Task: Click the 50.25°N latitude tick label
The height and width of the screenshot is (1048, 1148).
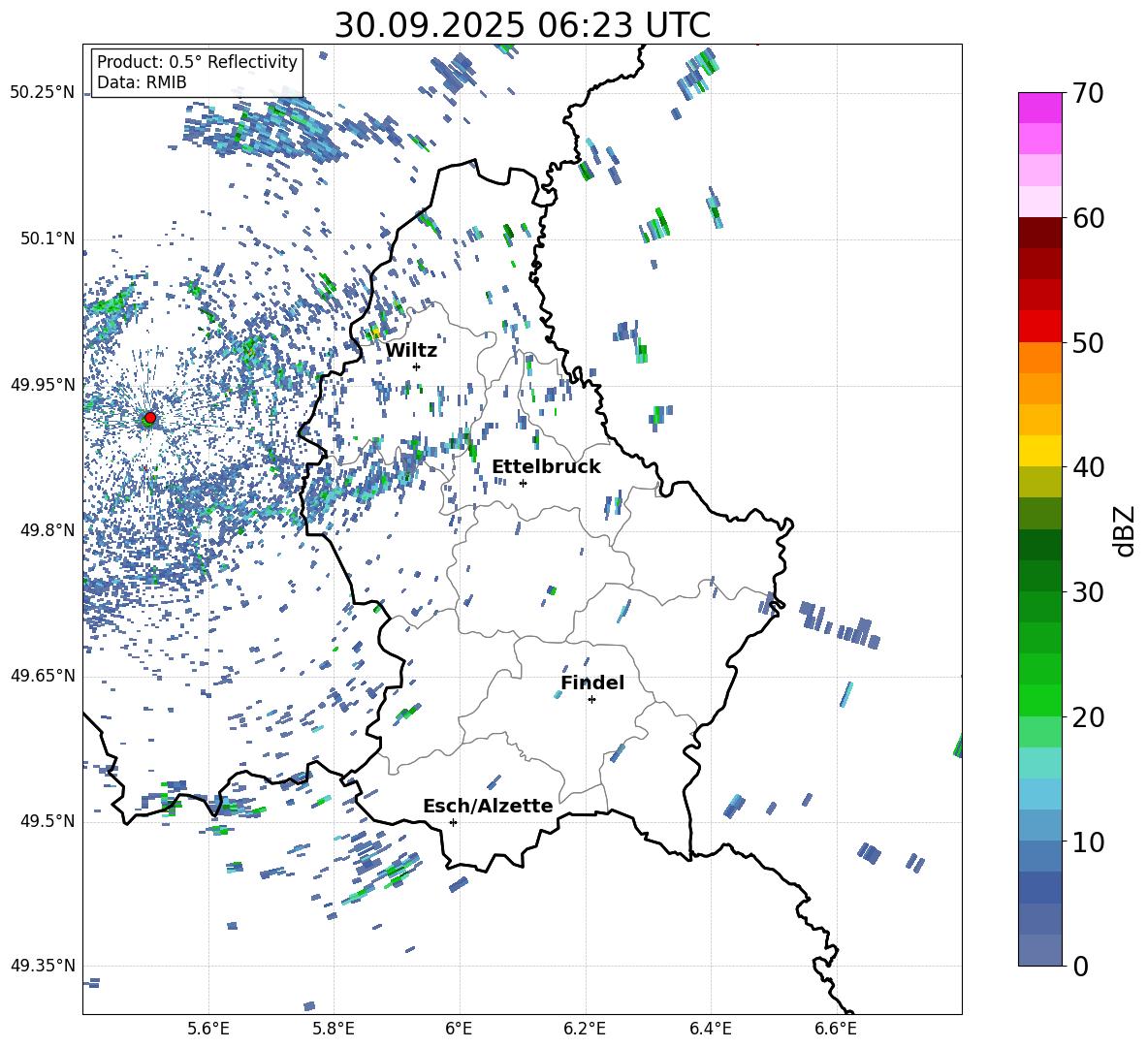Action: pos(43,93)
